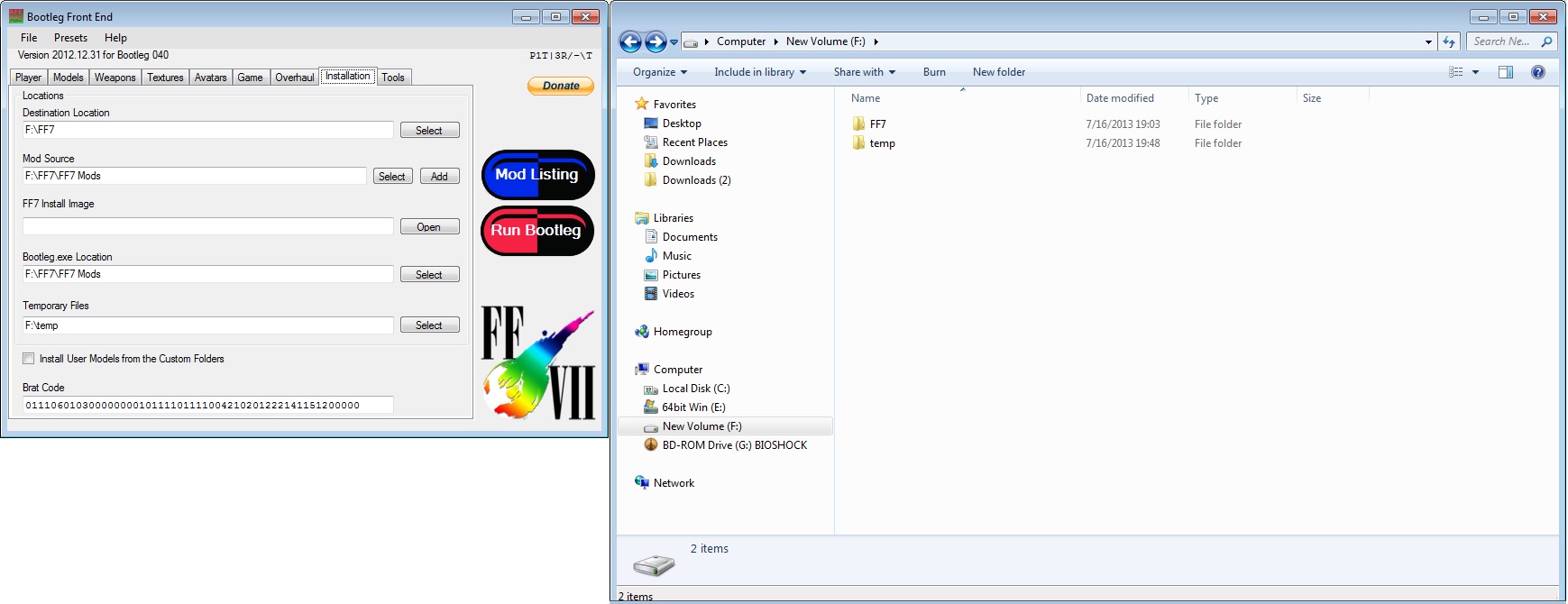Switch to the Tools tab
The height and width of the screenshot is (604, 1568).
tap(393, 78)
